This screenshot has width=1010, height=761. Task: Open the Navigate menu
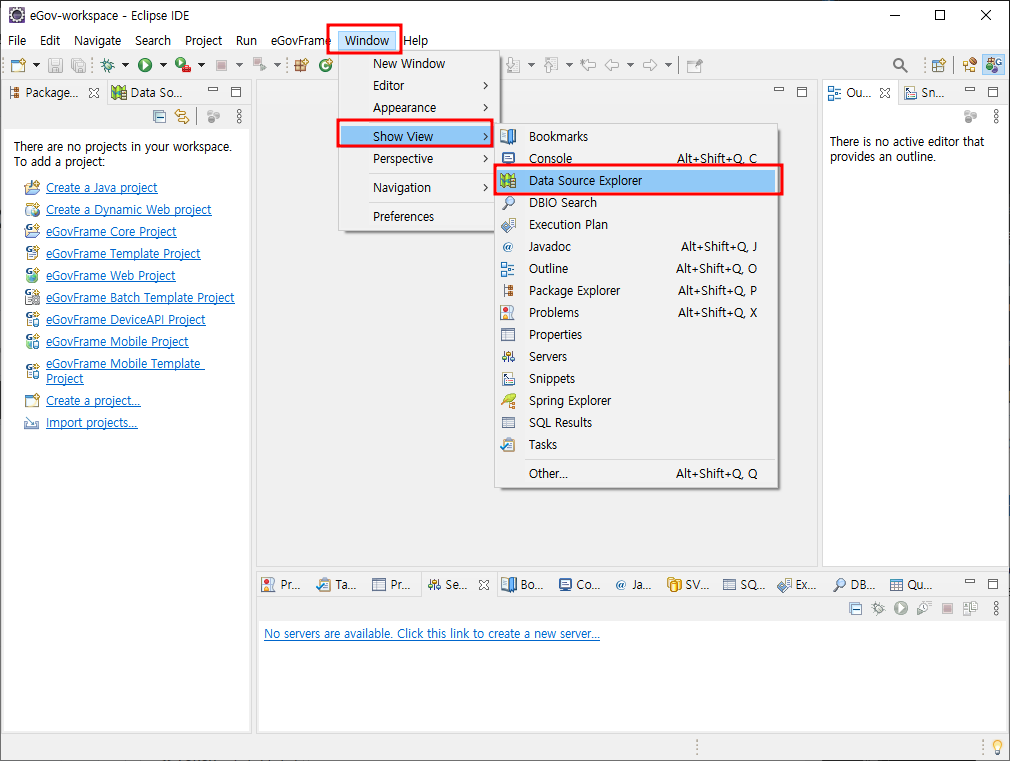coord(97,41)
